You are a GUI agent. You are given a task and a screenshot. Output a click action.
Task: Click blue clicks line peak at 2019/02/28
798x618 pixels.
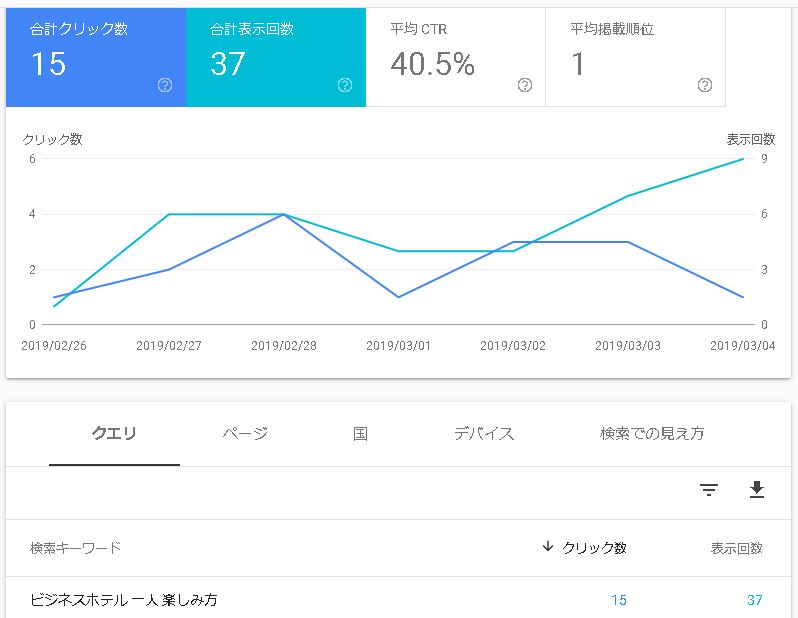click(284, 214)
